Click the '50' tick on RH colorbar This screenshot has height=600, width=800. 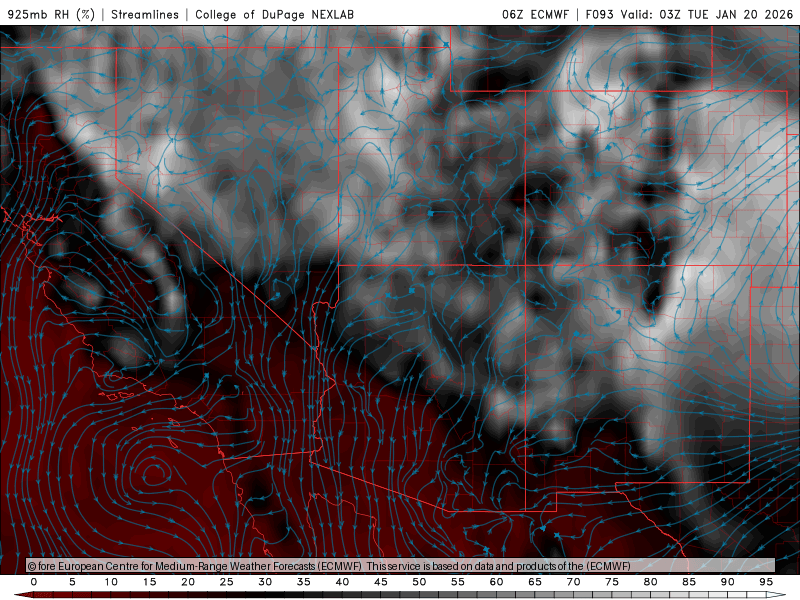pos(419,582)
